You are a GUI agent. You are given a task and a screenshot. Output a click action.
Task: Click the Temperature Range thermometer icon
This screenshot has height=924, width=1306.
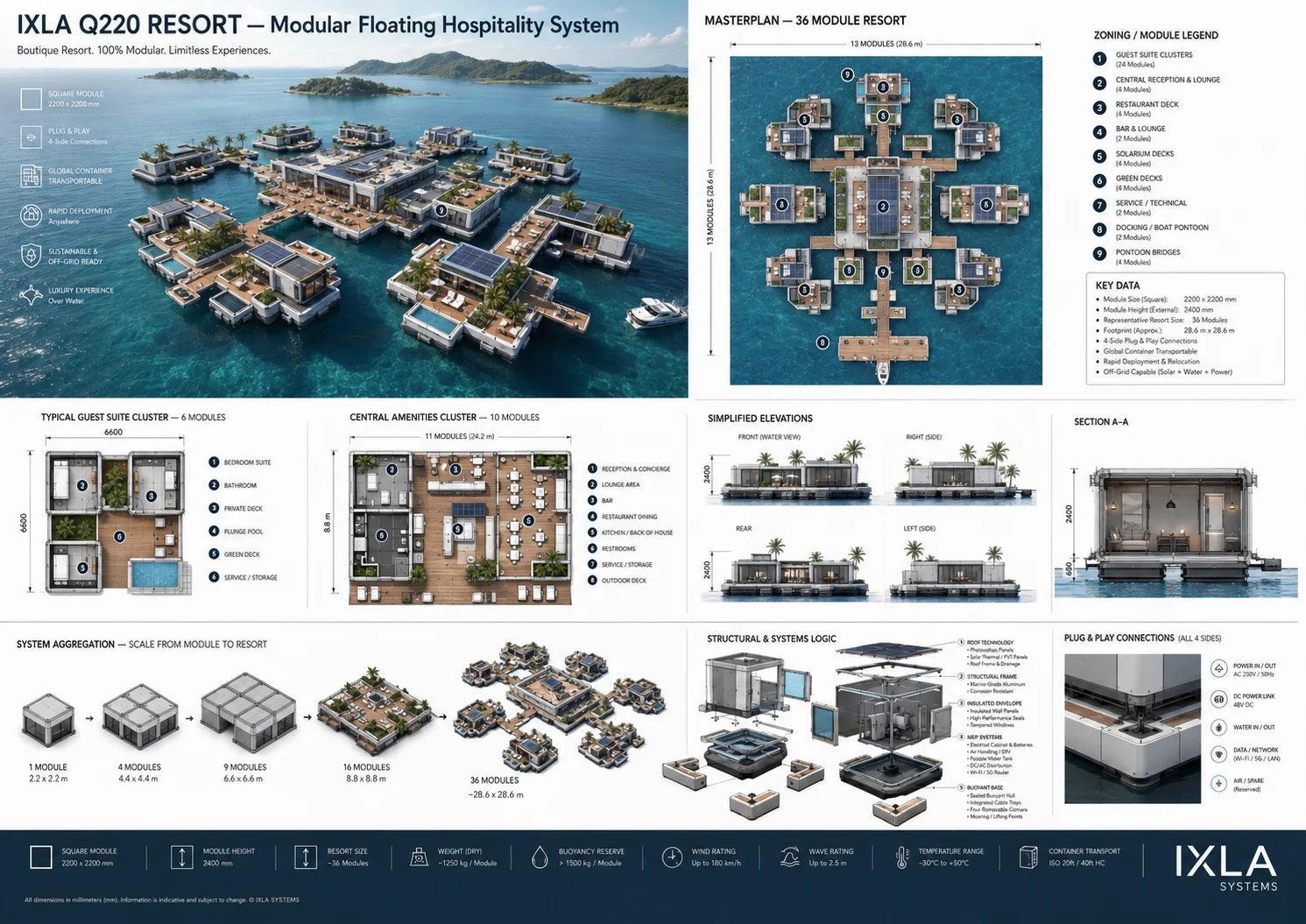[902, 857]
